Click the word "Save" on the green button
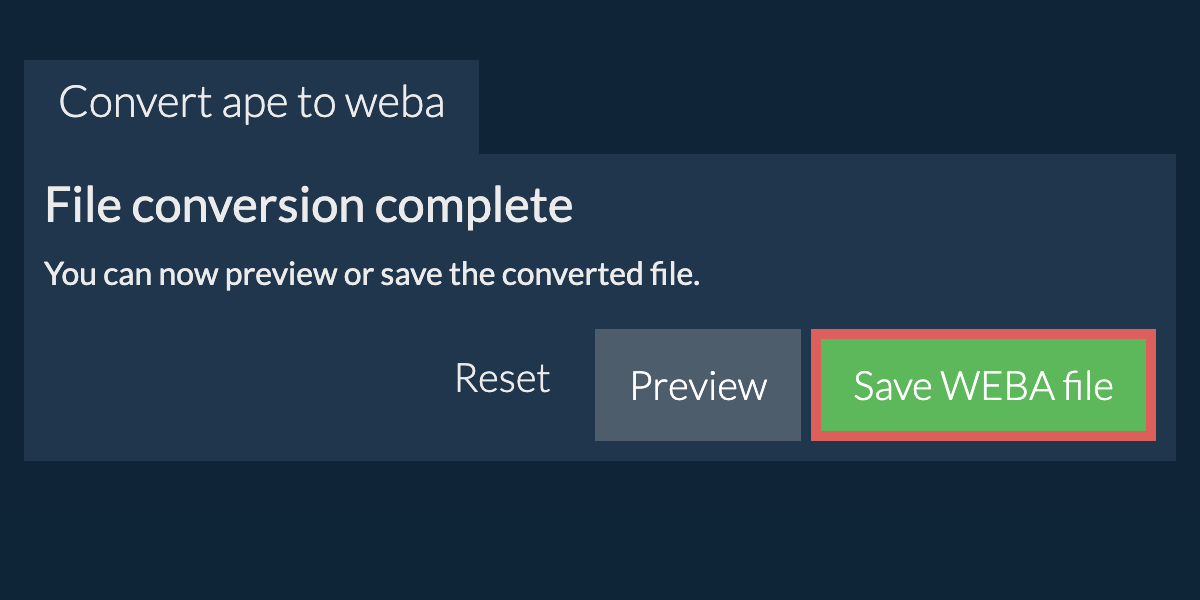Viewport: 1200px width, 600px height. pyautogui.click(x=886, y=386)
